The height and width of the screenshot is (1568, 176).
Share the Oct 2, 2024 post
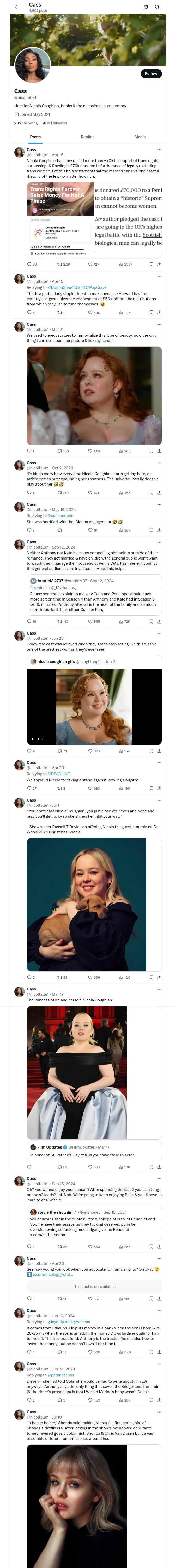[x=159, y=492]
